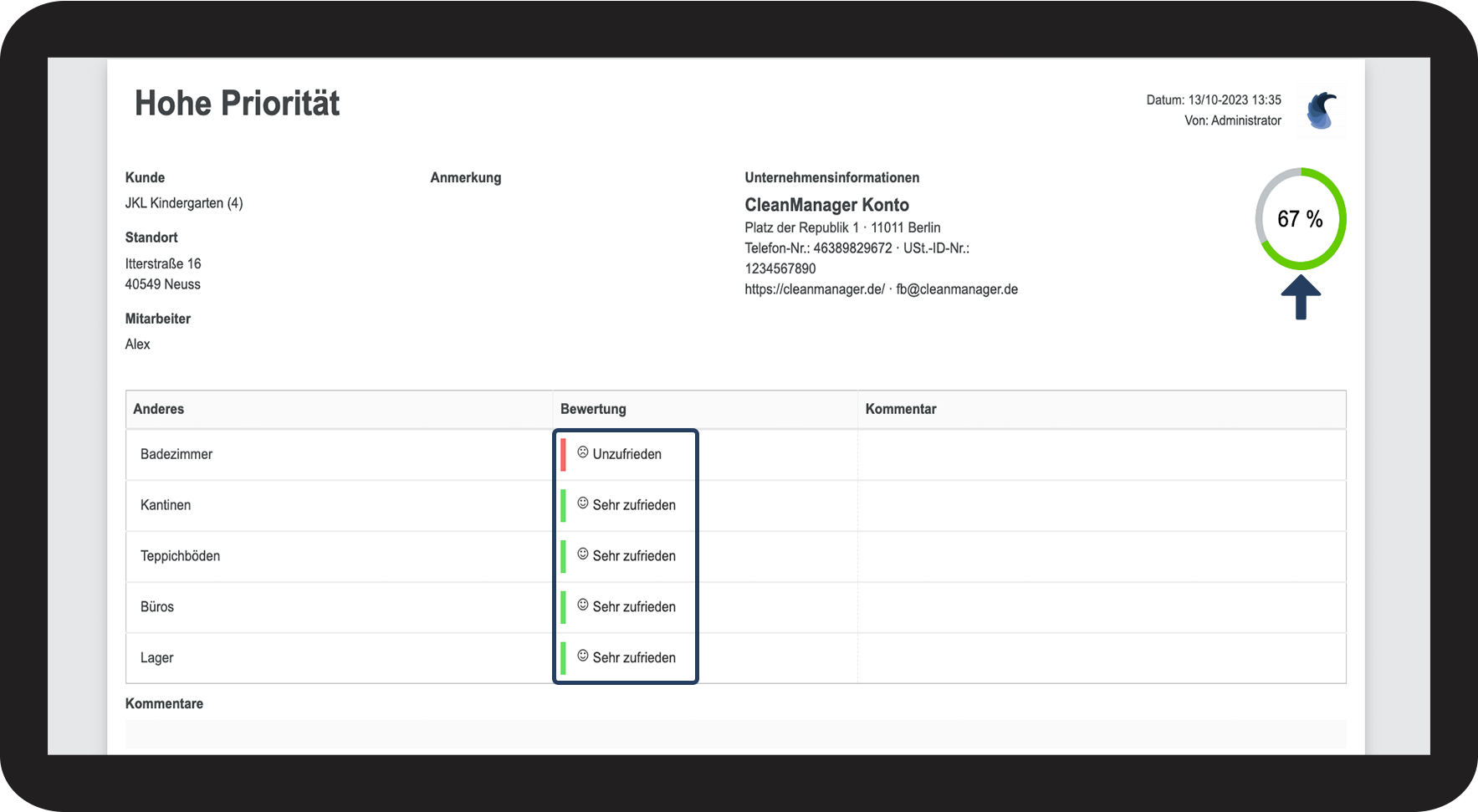The image size is (1478, 812).
Task: Select the Teppichböden row name
Action: [x=180, y=556]
